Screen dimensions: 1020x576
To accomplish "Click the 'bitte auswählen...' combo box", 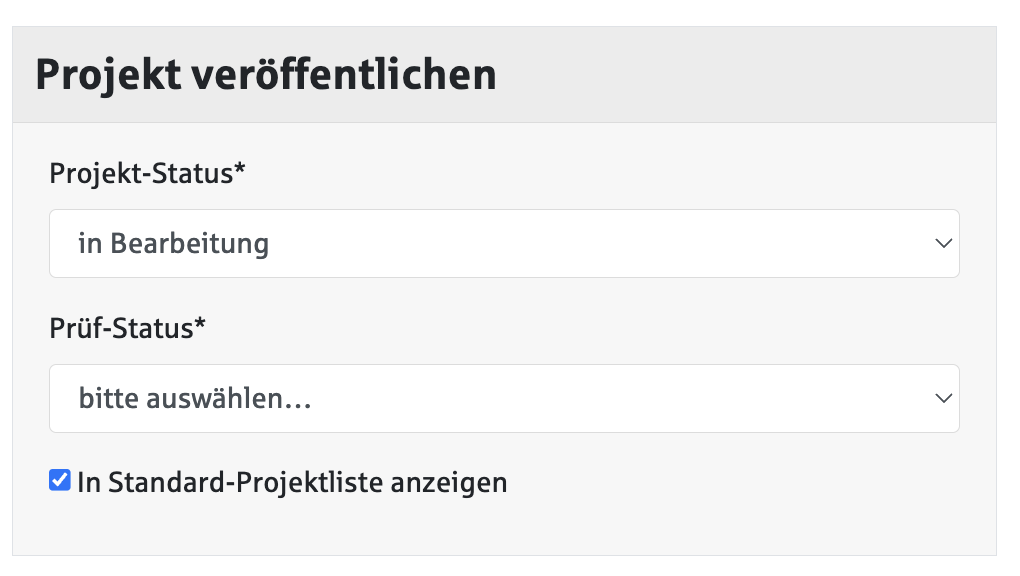I will pos(500,398).
